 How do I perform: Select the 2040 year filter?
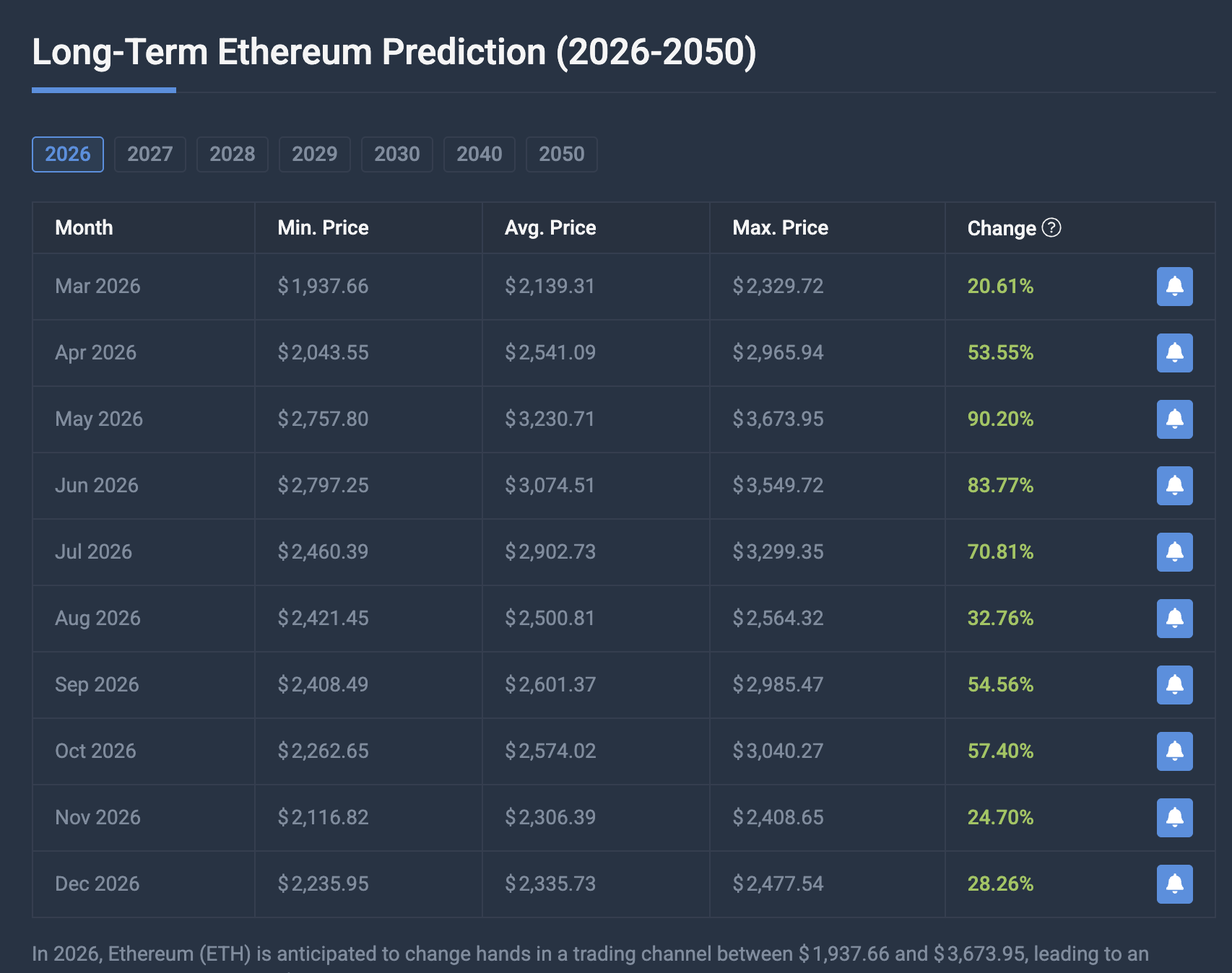pyautogui.click(x=479, y=154)
